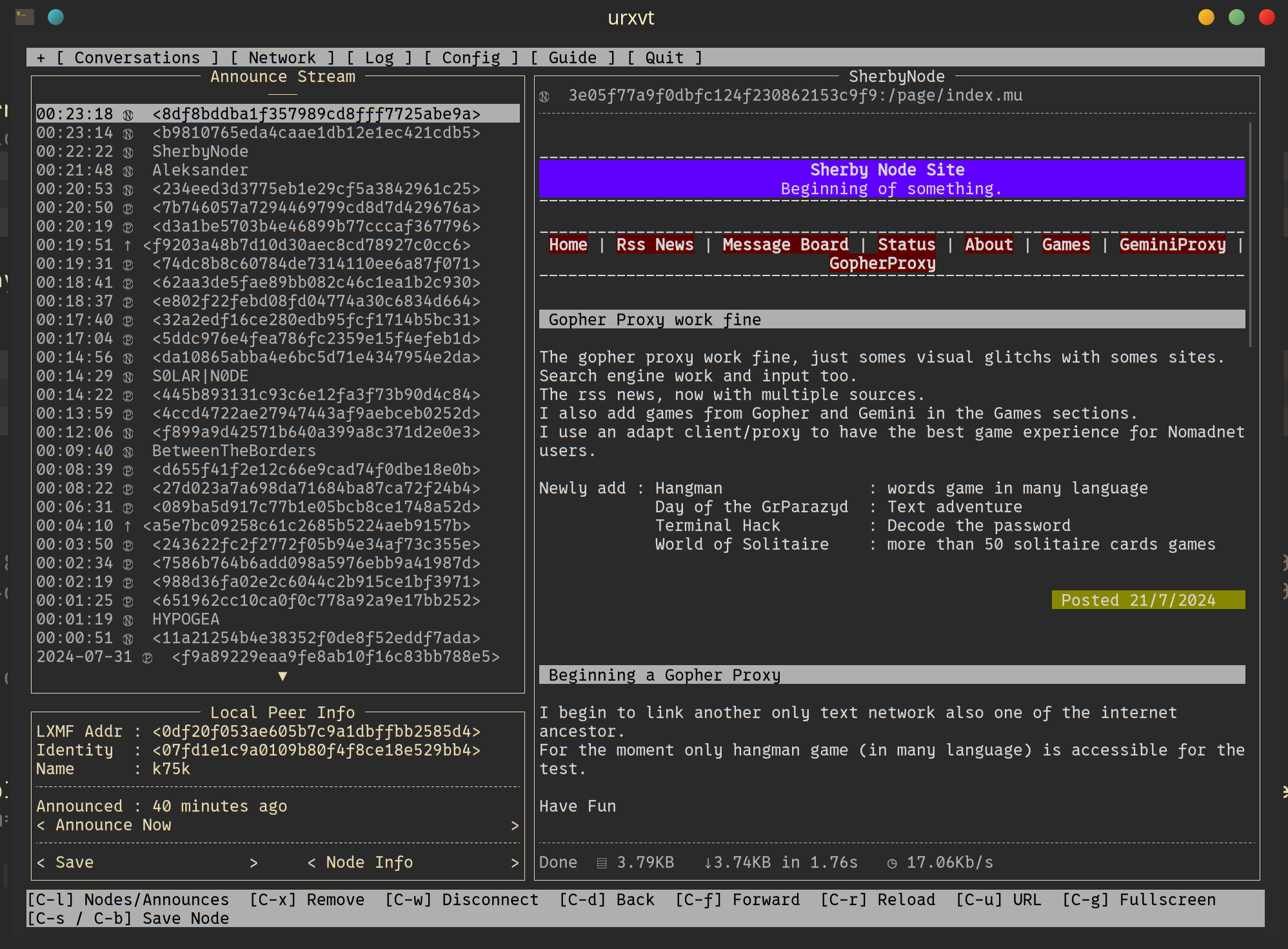
Task: Click the purple Sherby Node Site banner
Action: (891, 179)
